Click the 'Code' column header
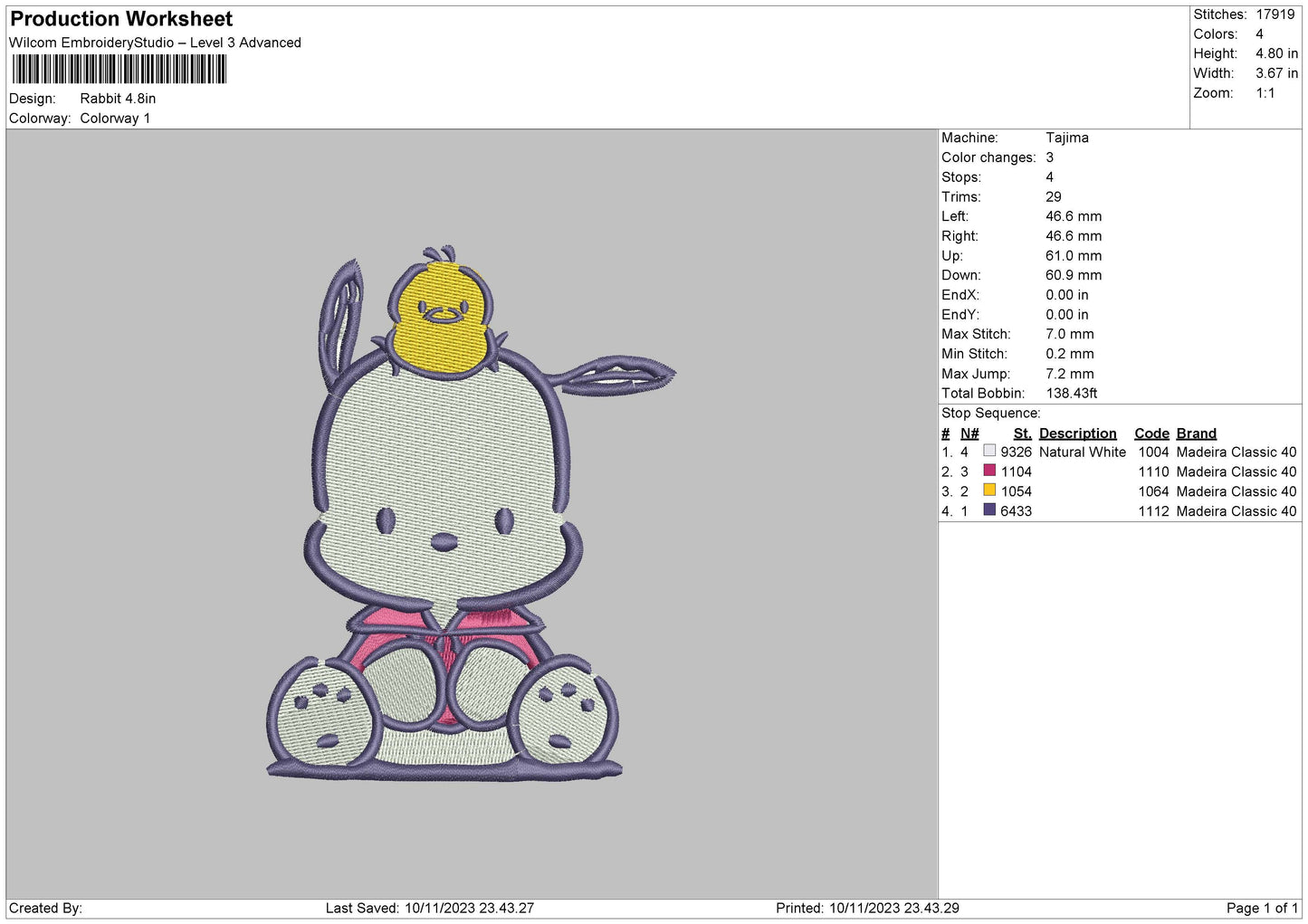Image resolution: width=1308 pixels, height=924 pixels. (1151, 433)
